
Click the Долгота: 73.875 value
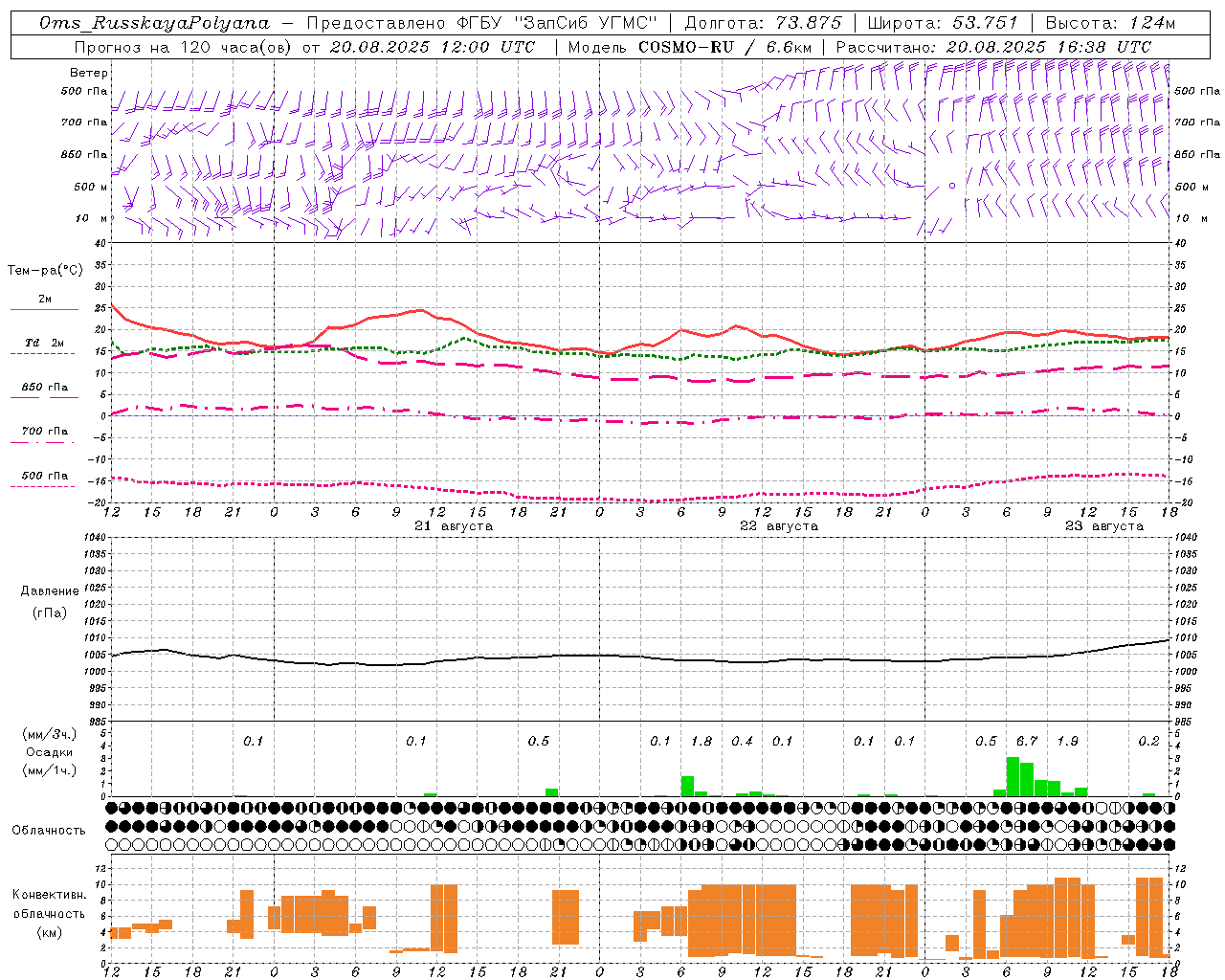coord(763,23)
